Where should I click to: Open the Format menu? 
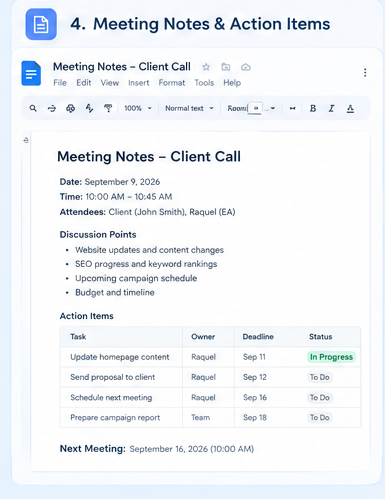tap(172, 83)
